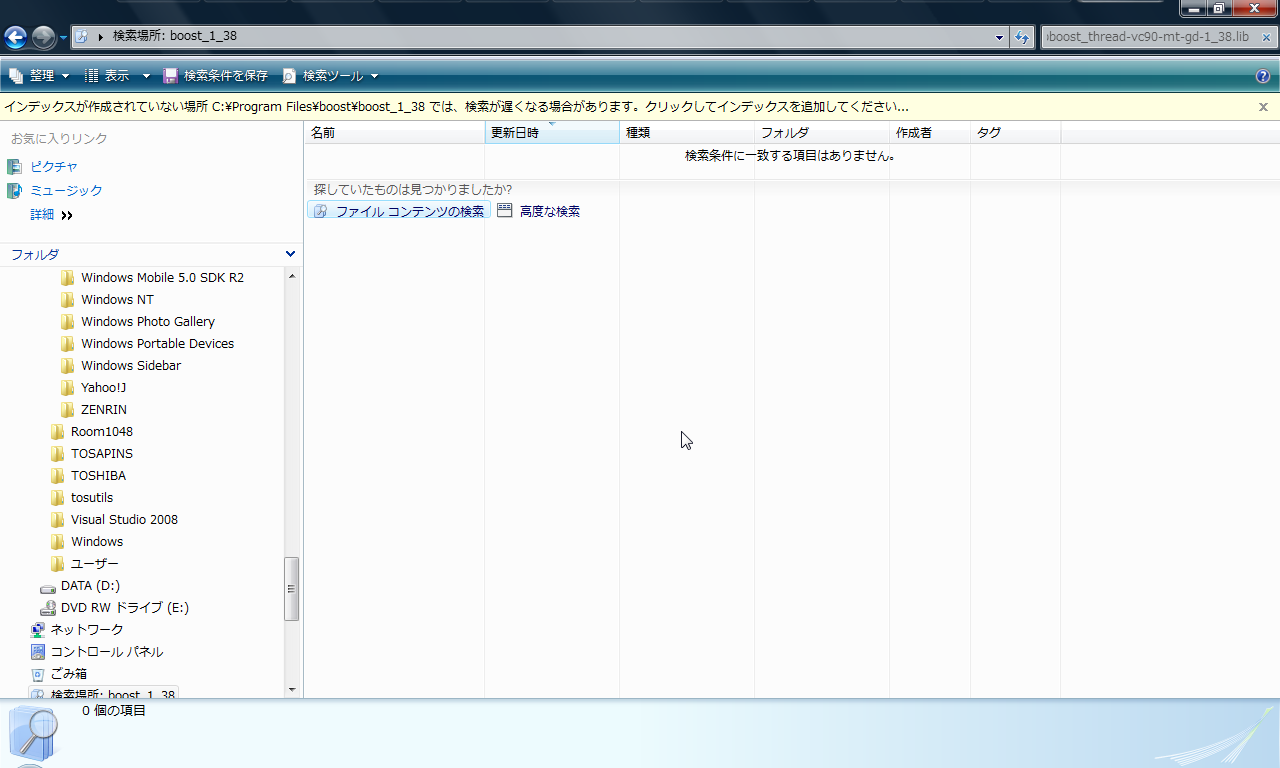
Task: Click the Back navigation arrow button
Action: [15, 38]
